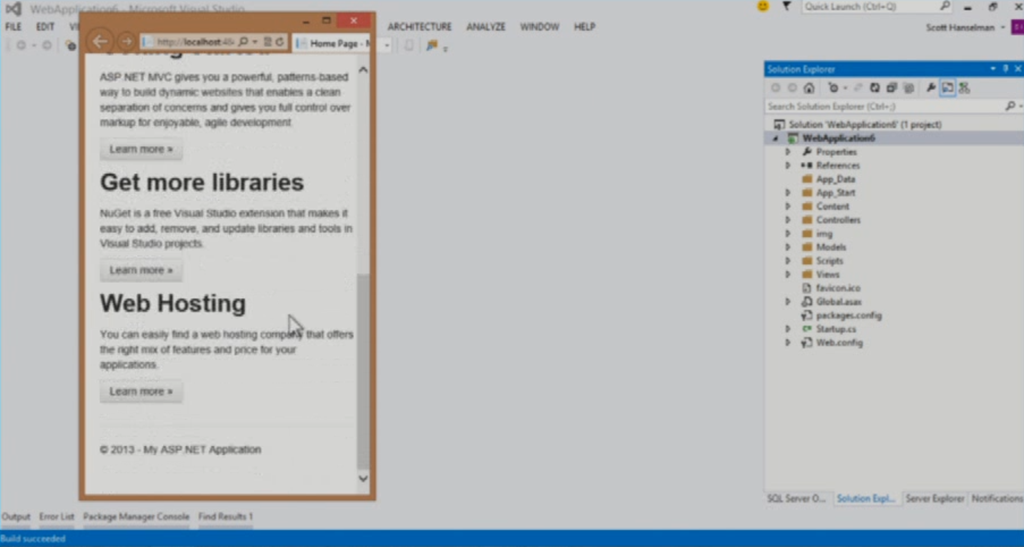Image resolution: width=1024 pixels, height=547 pixels.
Task: Click Visual Studio toolbar Navigate Backward icon
Action: click(21, 46)
